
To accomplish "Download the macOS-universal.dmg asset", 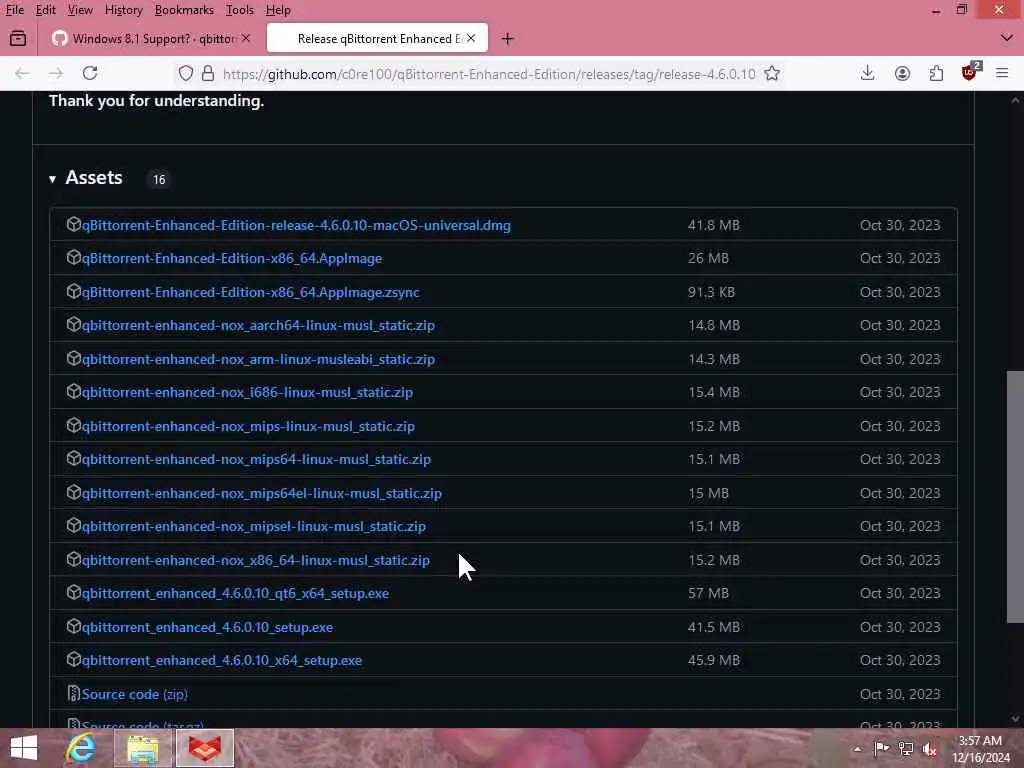I will click(296, 225).
